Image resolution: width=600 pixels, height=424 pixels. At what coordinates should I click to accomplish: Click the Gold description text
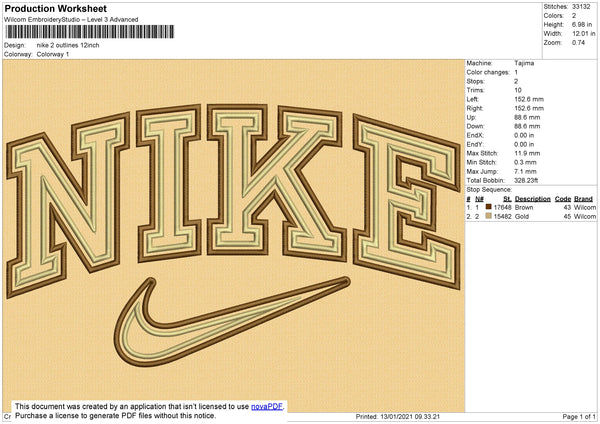tap(522, 217)
